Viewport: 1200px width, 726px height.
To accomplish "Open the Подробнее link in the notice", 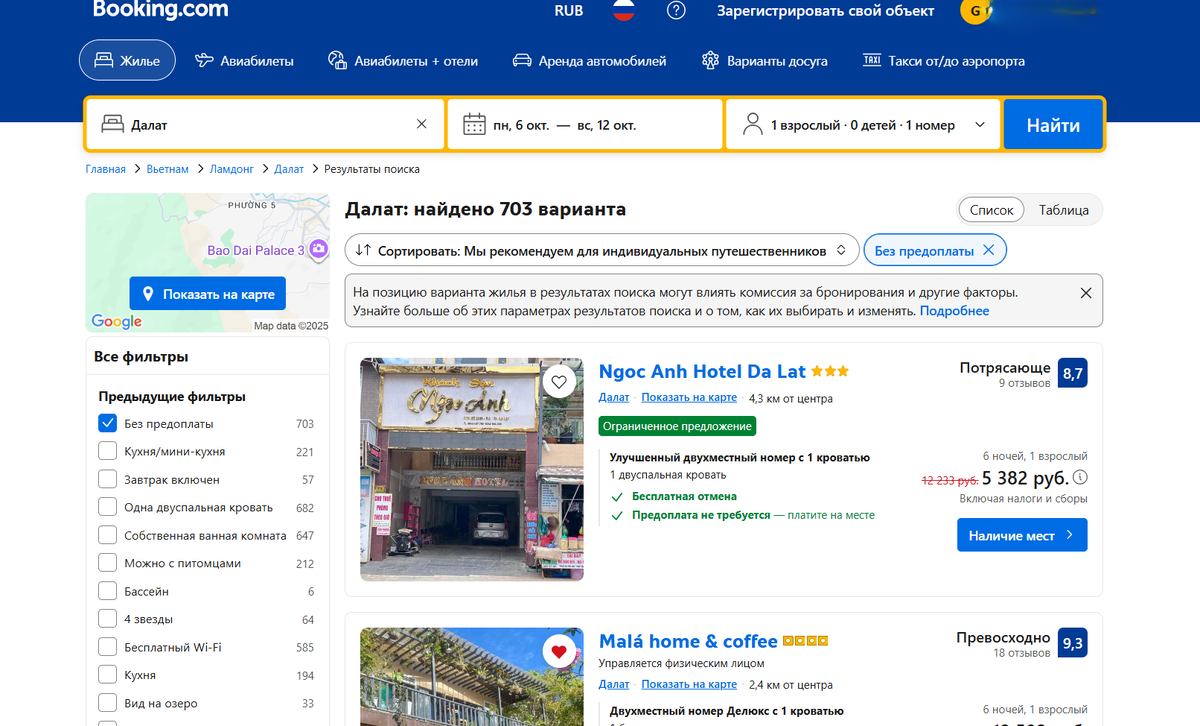I will pyautogui.click(x=954, y=311).
